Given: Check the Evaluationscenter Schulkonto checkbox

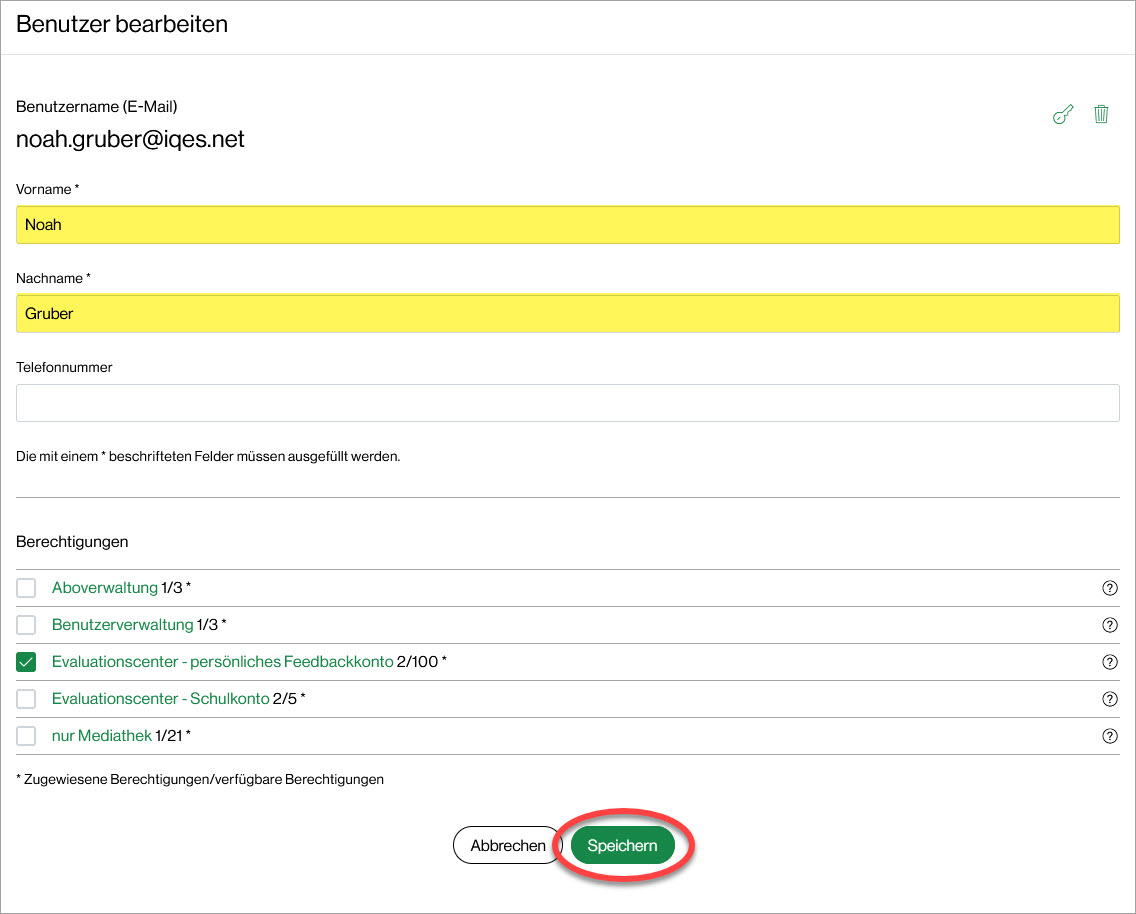Looking at the screenshot, I should pos(27,699).
